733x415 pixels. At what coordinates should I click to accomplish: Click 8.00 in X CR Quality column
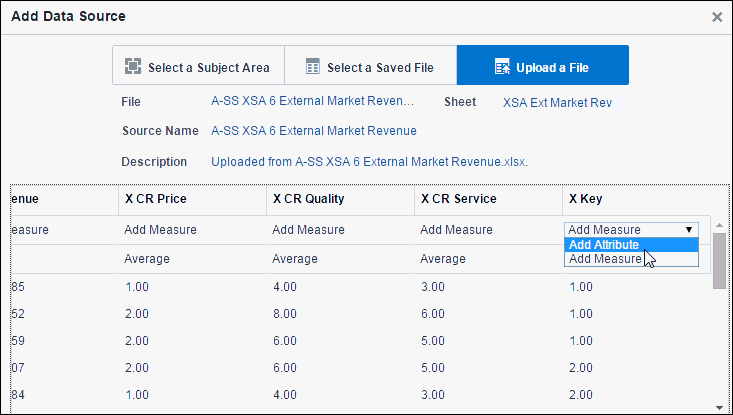tap(285, 314)
